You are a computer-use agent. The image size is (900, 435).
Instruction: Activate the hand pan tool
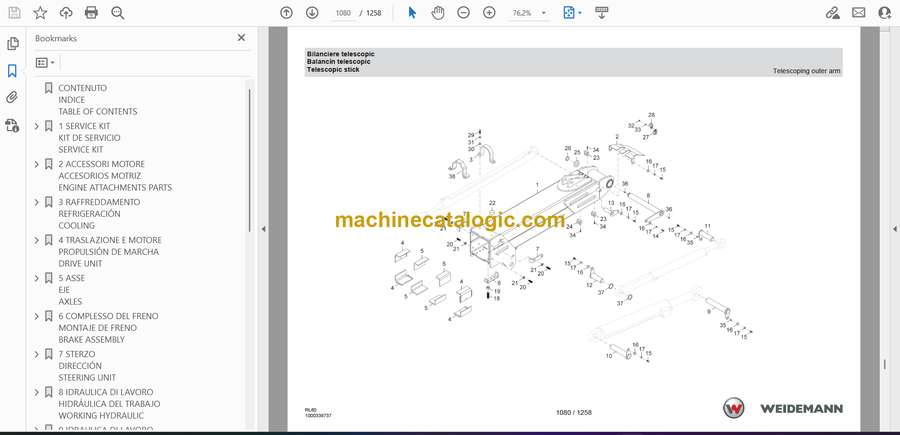[x=438, y=13]
